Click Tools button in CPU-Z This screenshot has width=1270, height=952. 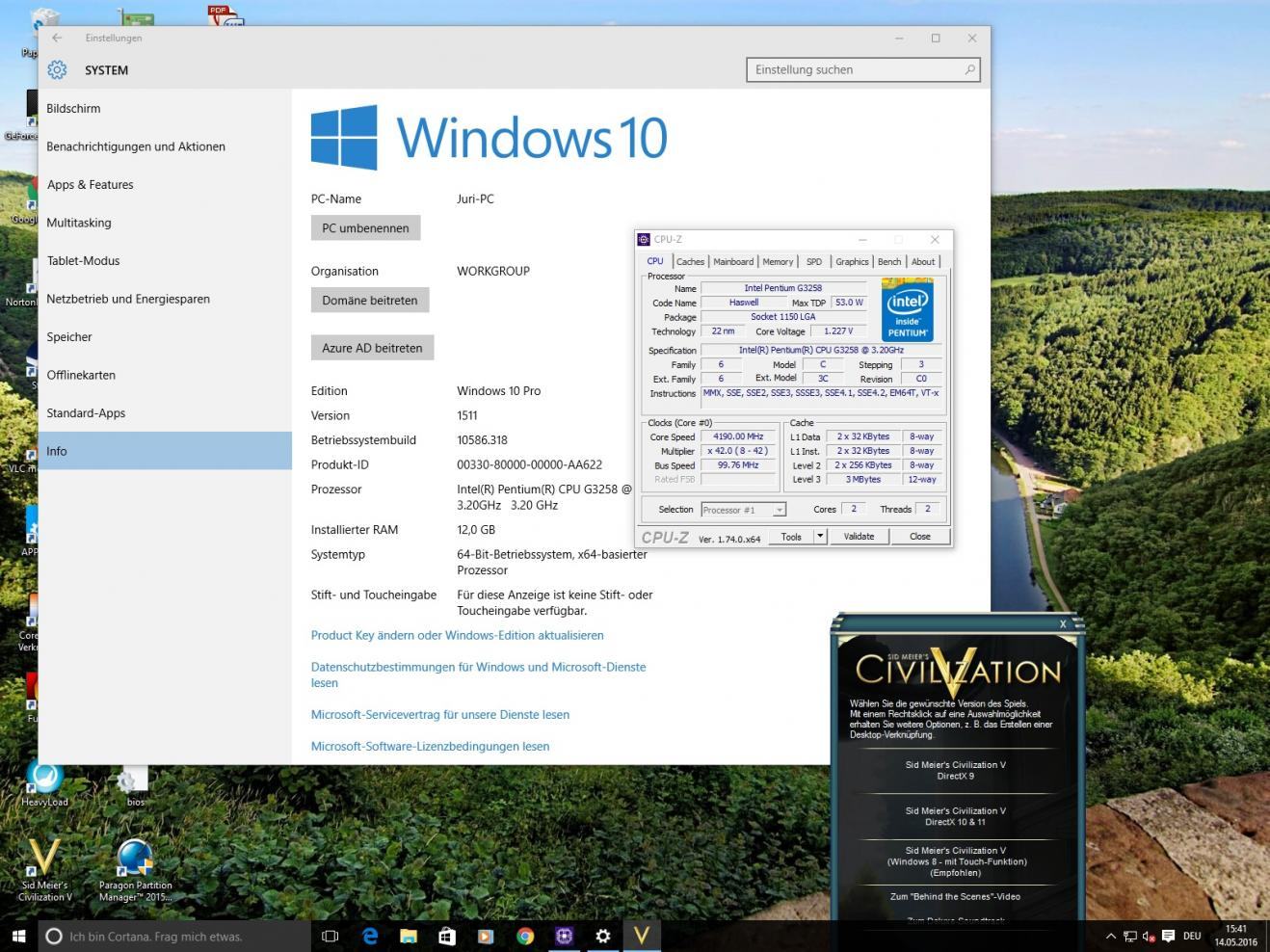click(791, 537)
